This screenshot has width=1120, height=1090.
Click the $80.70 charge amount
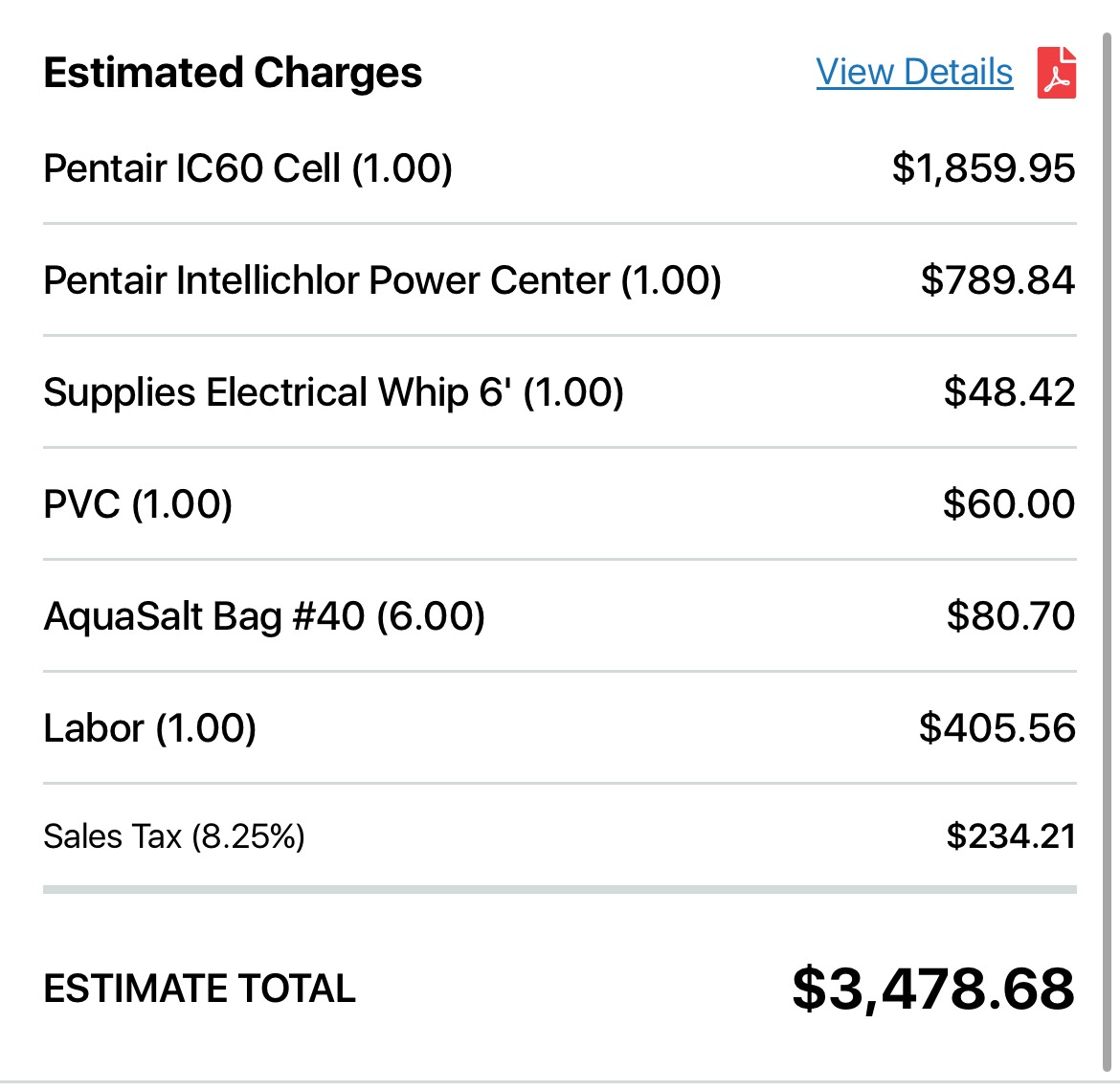pos(1011,616)
